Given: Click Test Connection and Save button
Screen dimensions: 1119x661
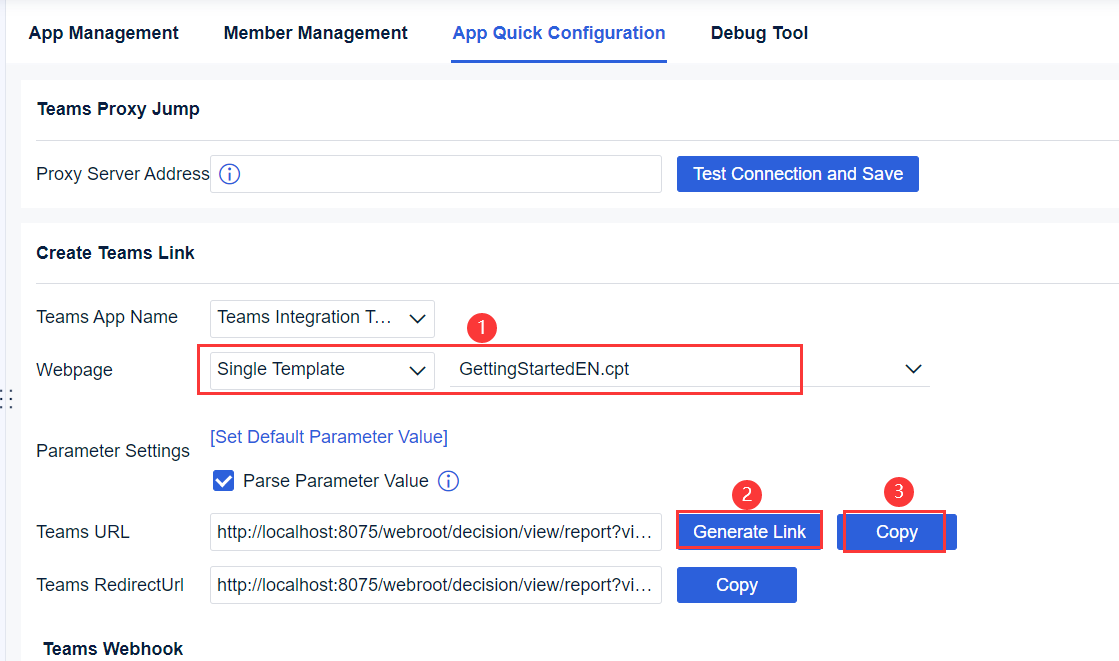Looking at the screenshot, I should click(x=798, y=174).
